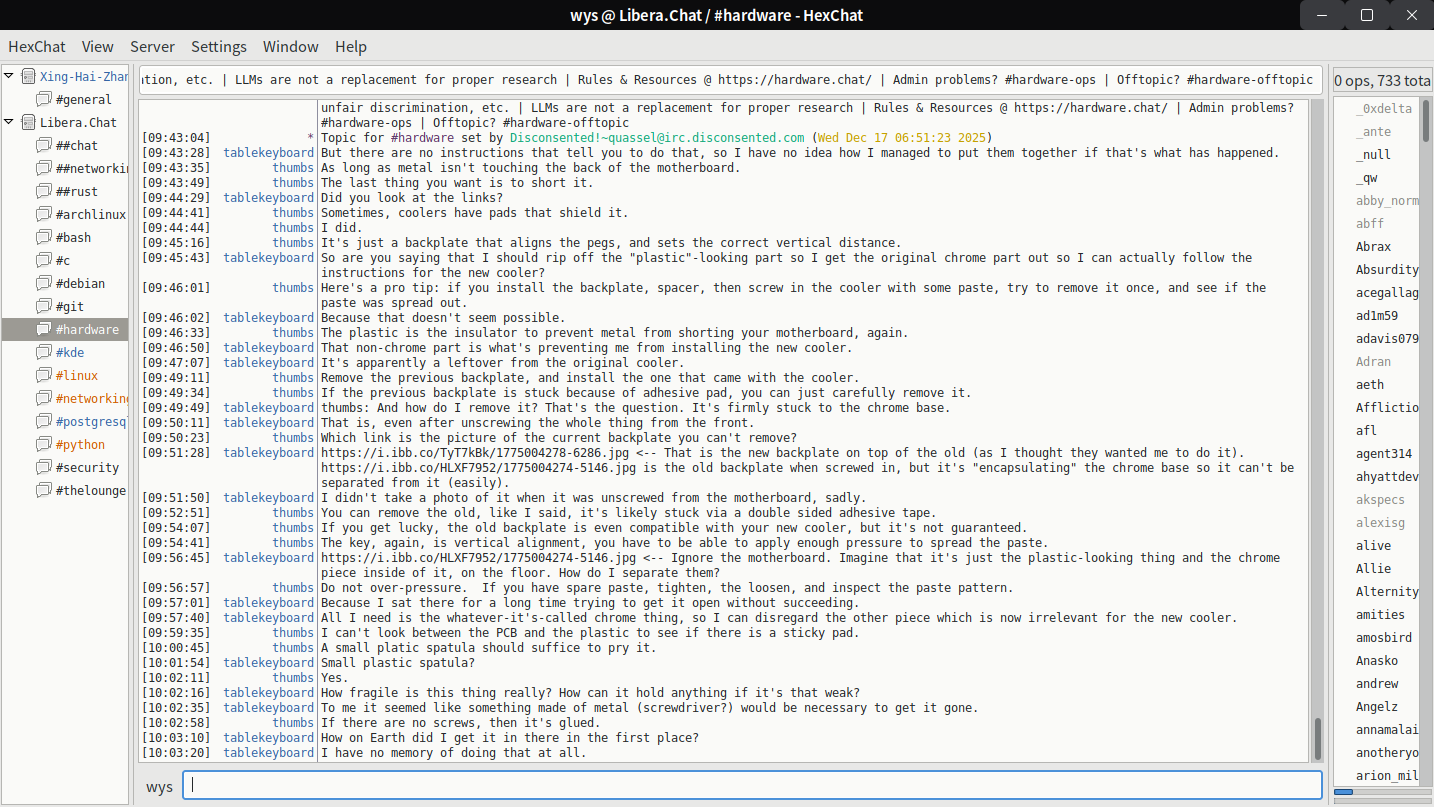Click the server icon beside Xing-Hai-Zhar network

click(x=28, y=76)
